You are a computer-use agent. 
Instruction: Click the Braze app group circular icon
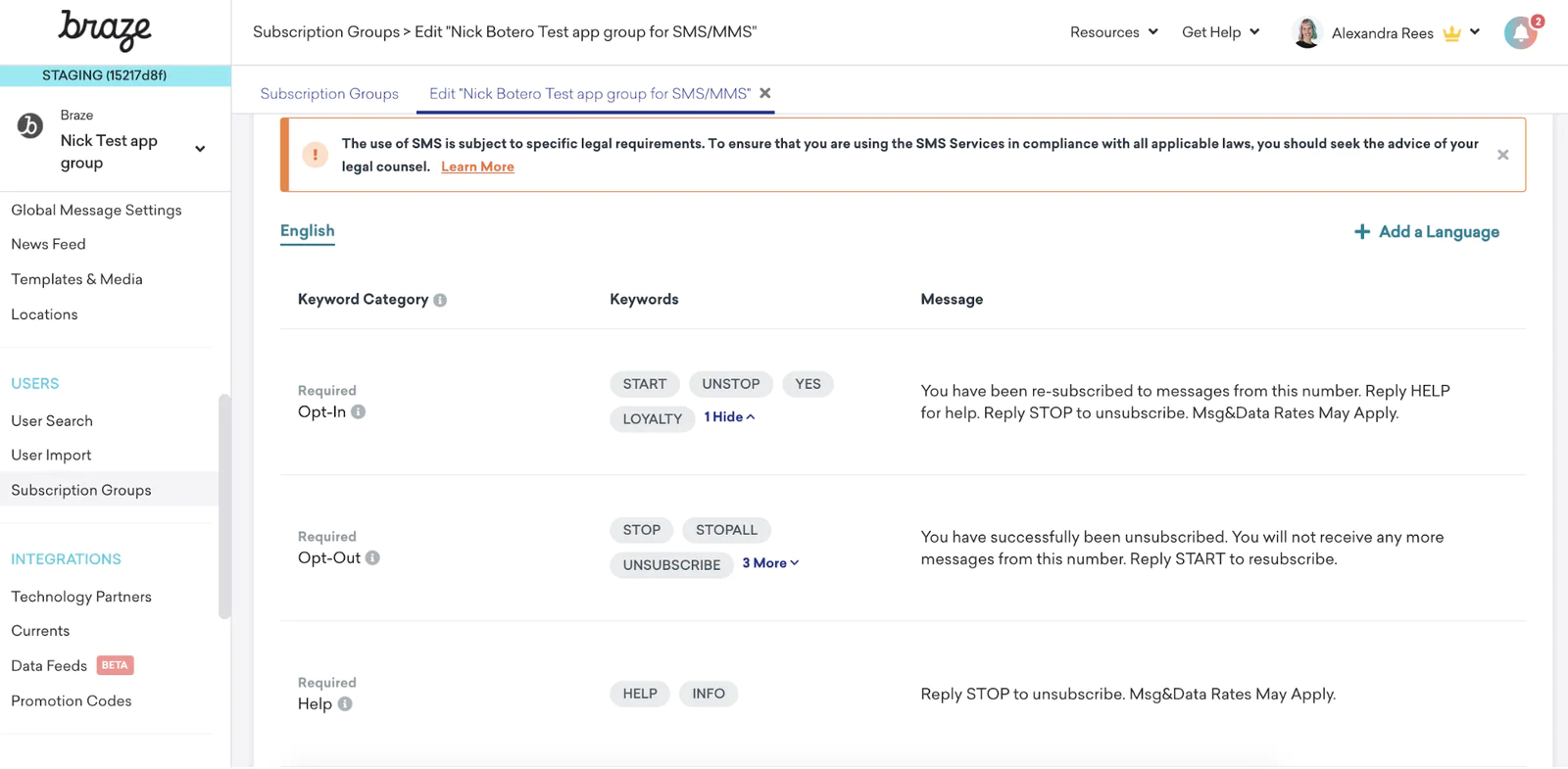pos(30,125)
